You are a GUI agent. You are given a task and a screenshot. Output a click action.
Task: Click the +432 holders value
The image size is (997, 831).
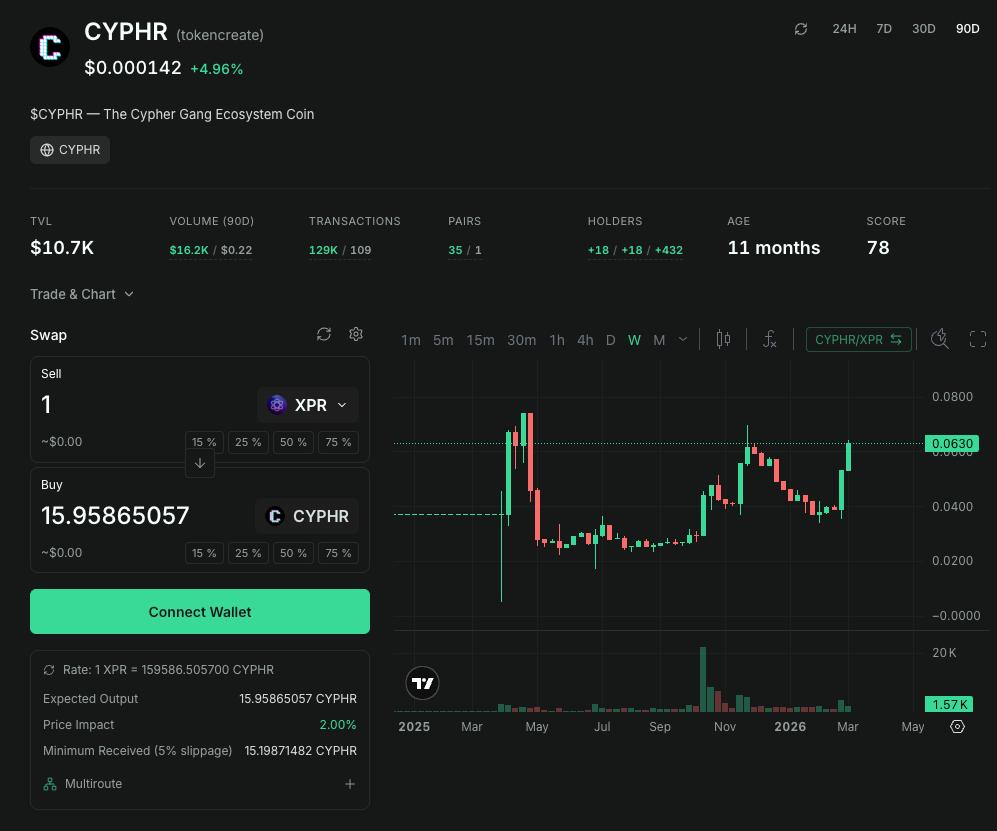tap(669, 250)
